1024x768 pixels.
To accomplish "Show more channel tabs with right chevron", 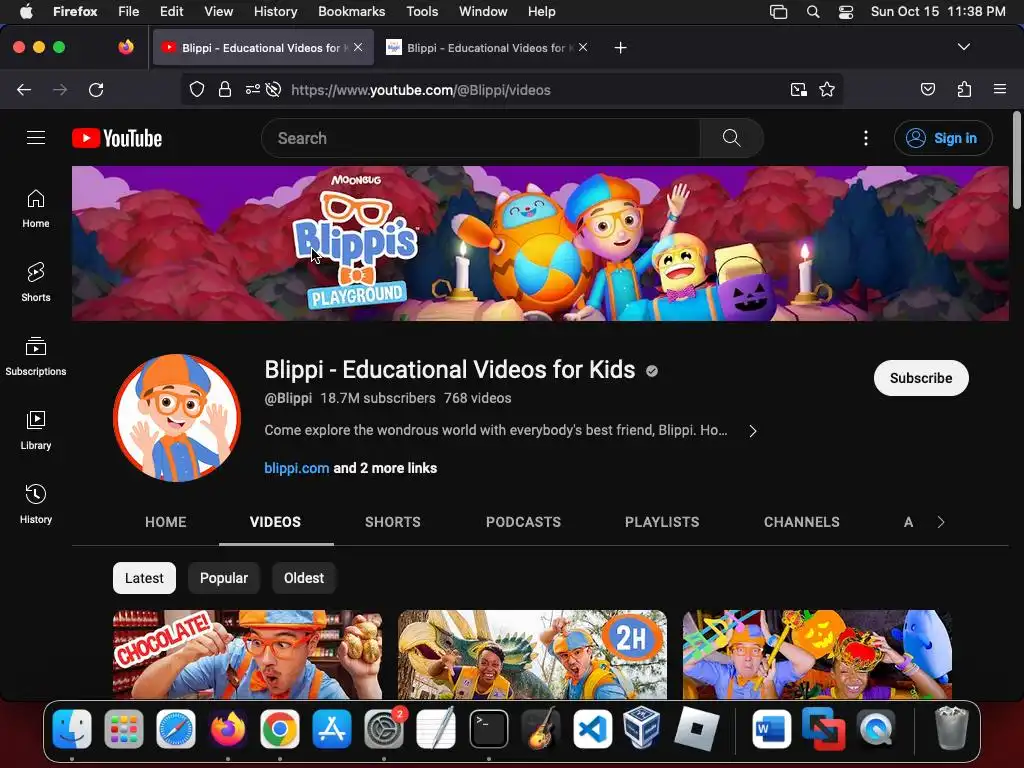I will pos(940,522).
